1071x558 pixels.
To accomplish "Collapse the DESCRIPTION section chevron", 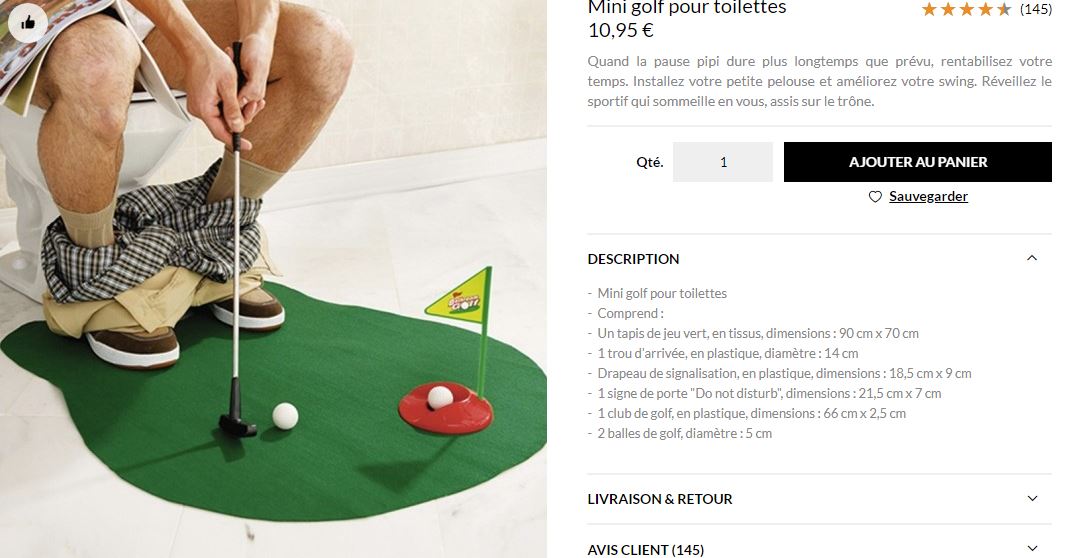I will click(1032, 258).
